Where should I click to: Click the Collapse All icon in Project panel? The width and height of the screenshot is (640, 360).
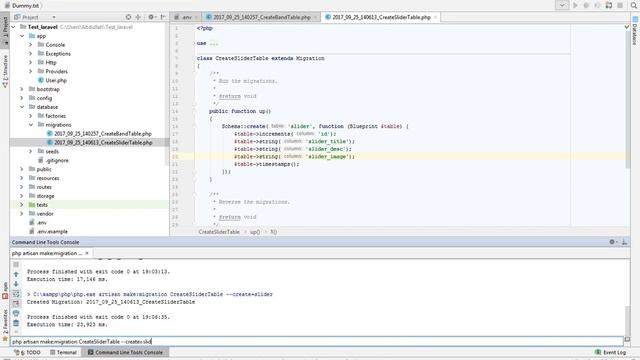coord(138,17)
